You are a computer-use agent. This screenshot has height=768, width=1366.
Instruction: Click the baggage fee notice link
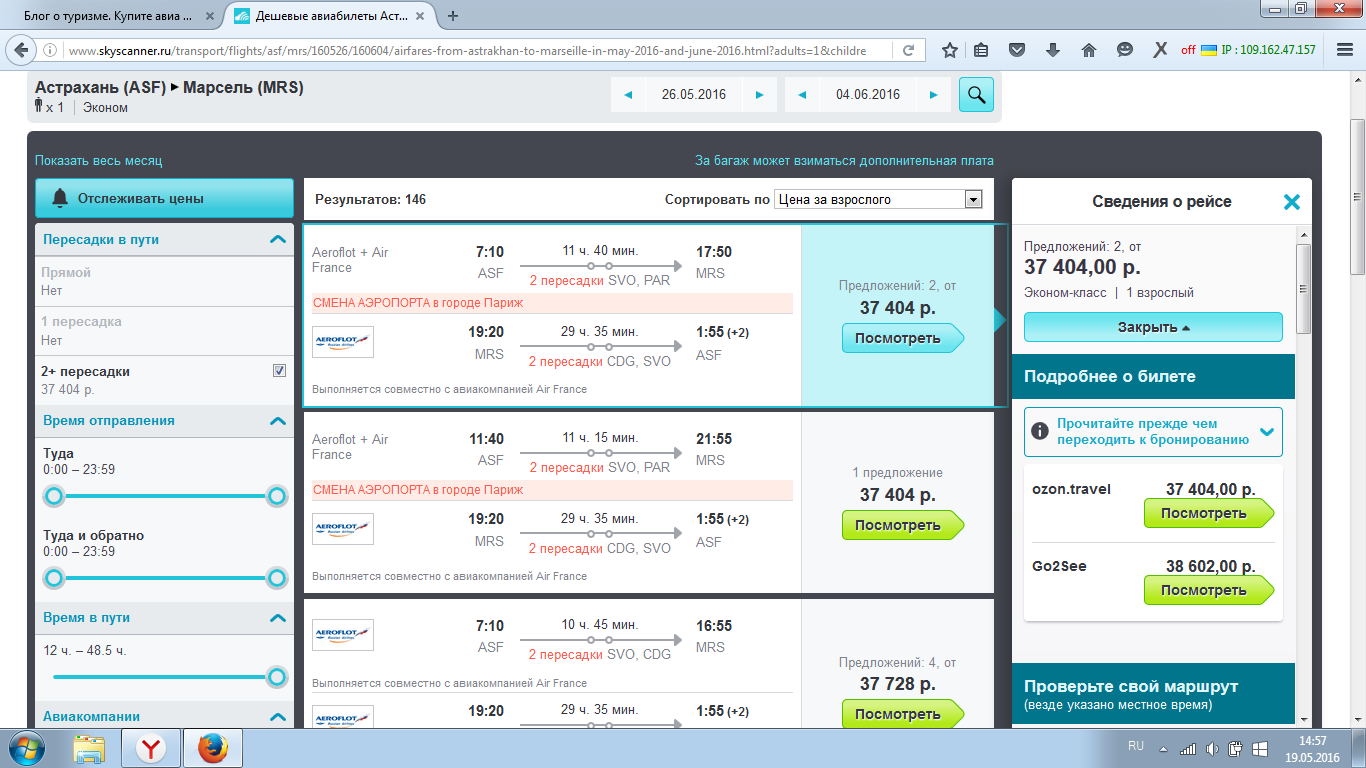coord(844,160)
